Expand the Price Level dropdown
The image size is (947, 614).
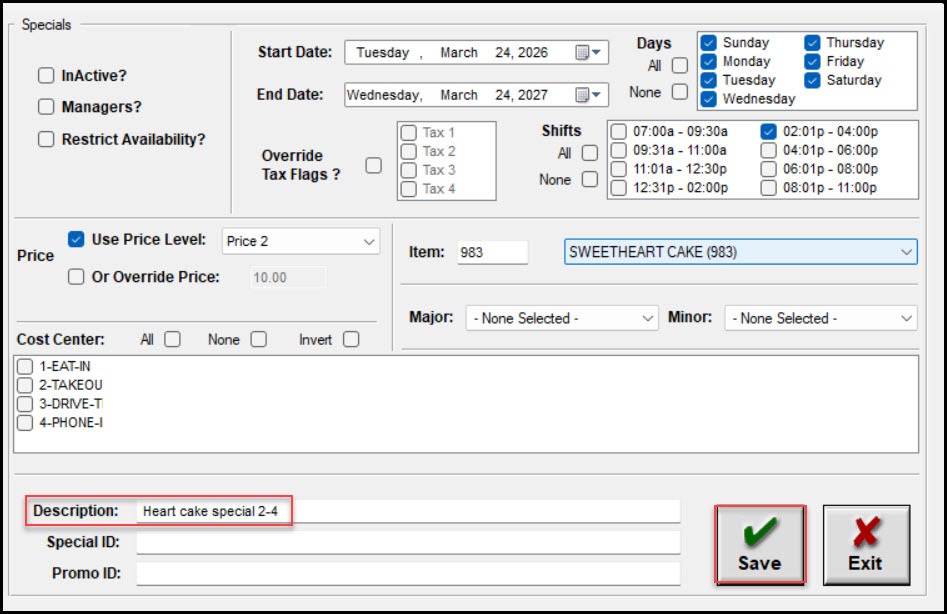click(368, 242)
